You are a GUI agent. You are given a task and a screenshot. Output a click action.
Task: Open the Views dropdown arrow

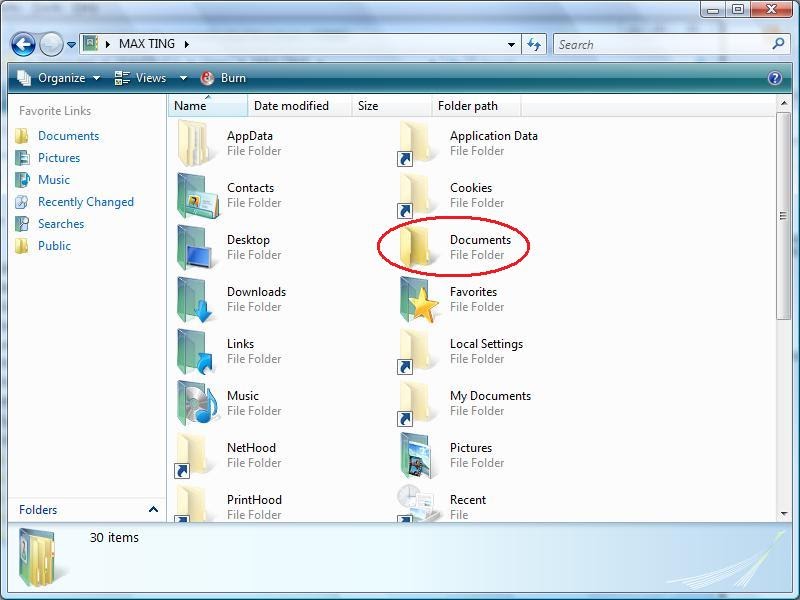[x=183, y=78]
